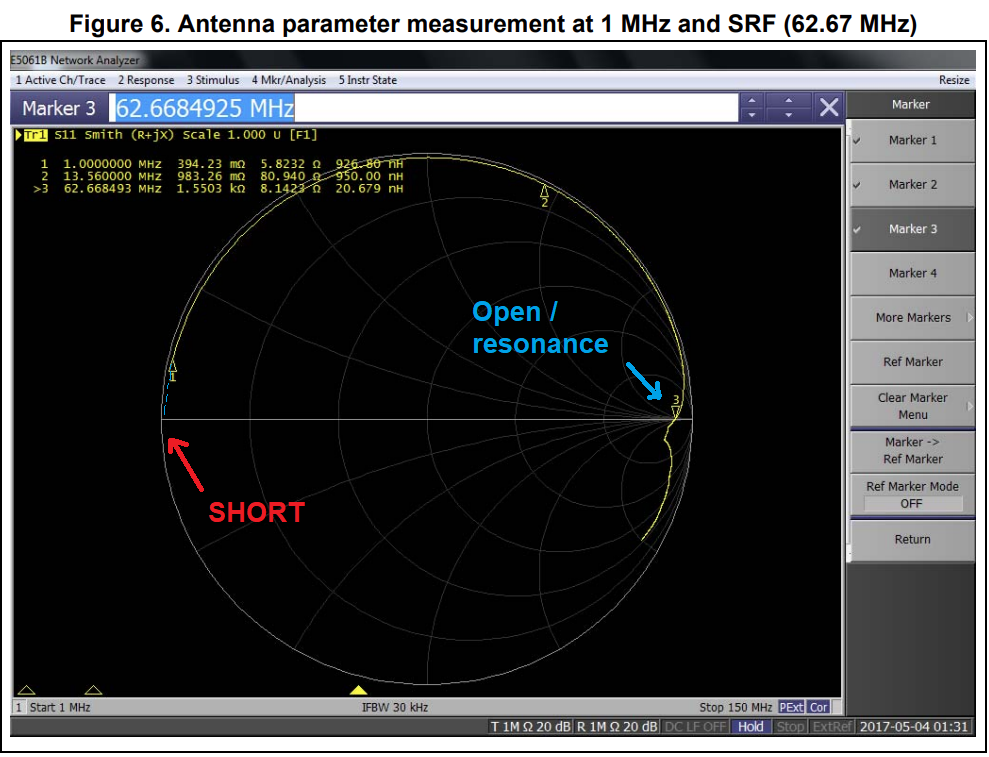Viewport: 989px width, 757px height.
Task: Activate the Marker 4 button
Action: tap(911, 272)
